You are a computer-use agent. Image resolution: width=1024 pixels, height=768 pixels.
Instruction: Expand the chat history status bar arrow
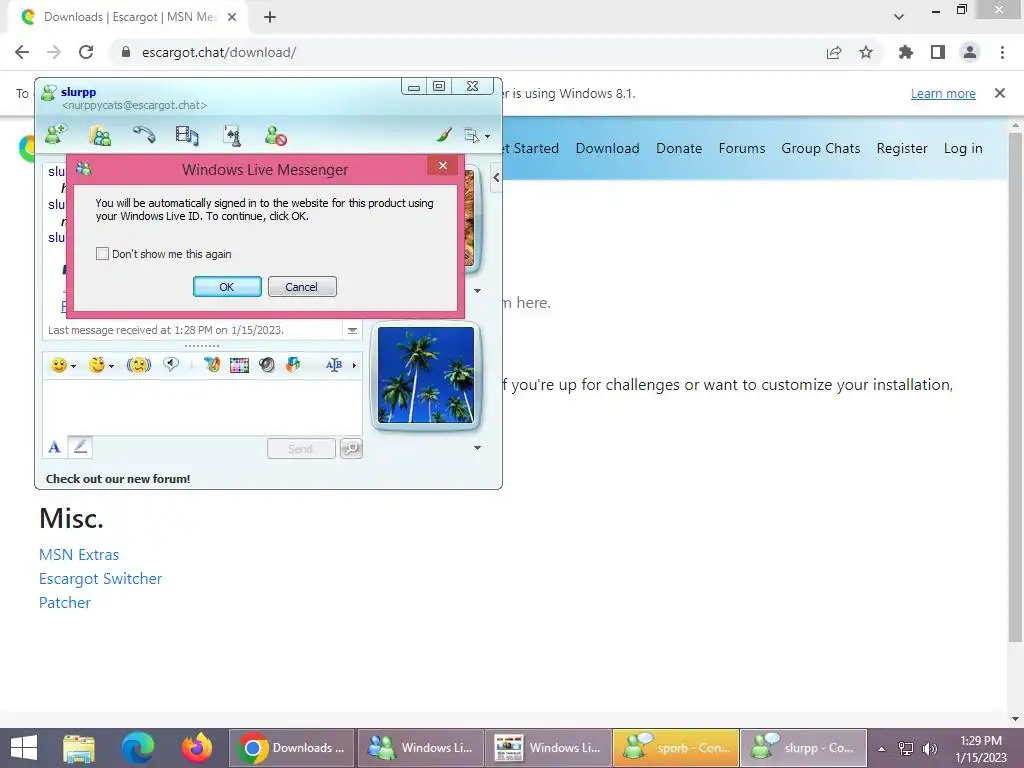click(x=352, y=330)
